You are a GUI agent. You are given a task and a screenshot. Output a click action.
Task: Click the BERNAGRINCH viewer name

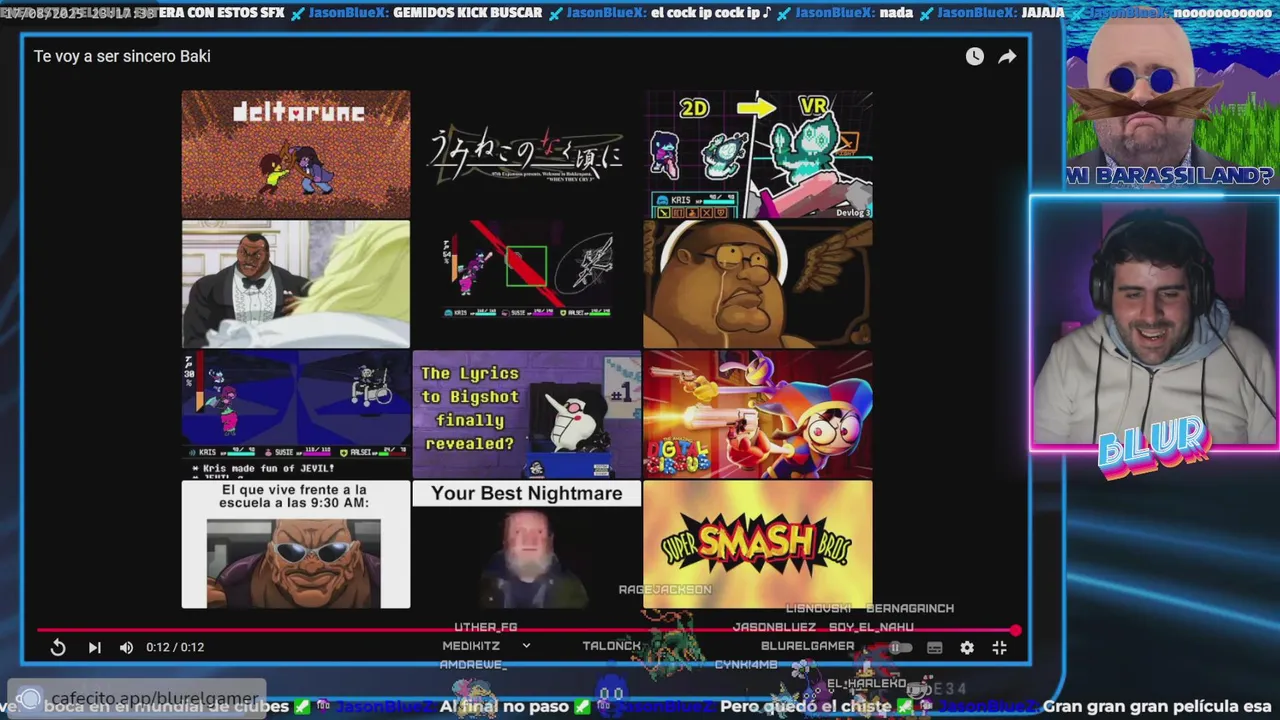point(910,608)
